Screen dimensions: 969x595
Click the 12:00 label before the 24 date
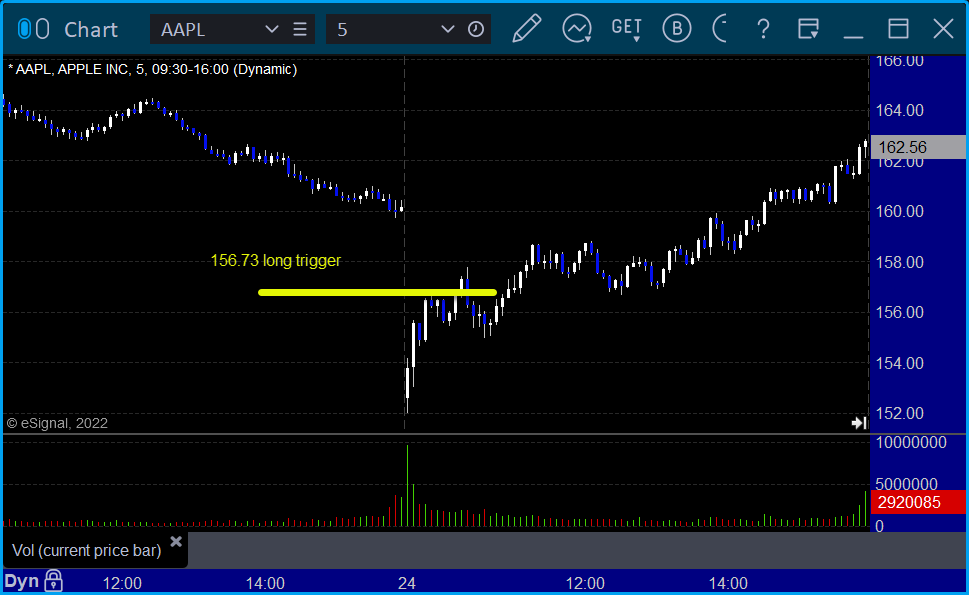pyautogui.click(x=122, y=583)
